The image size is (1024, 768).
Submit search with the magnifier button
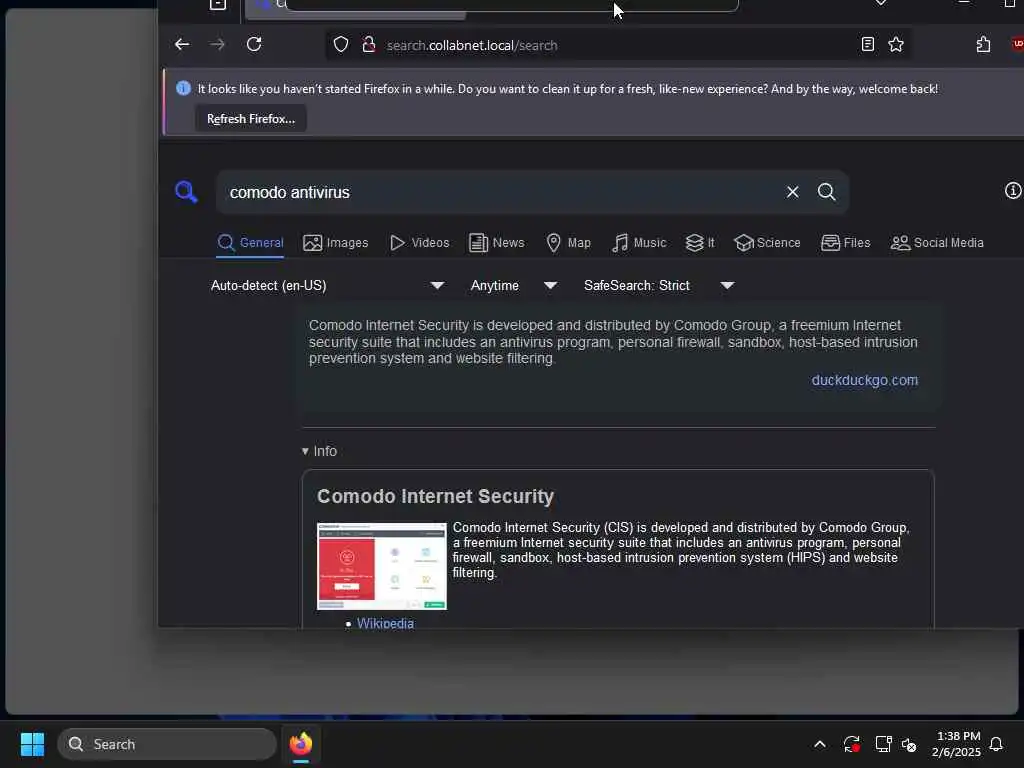click(827, 192)
